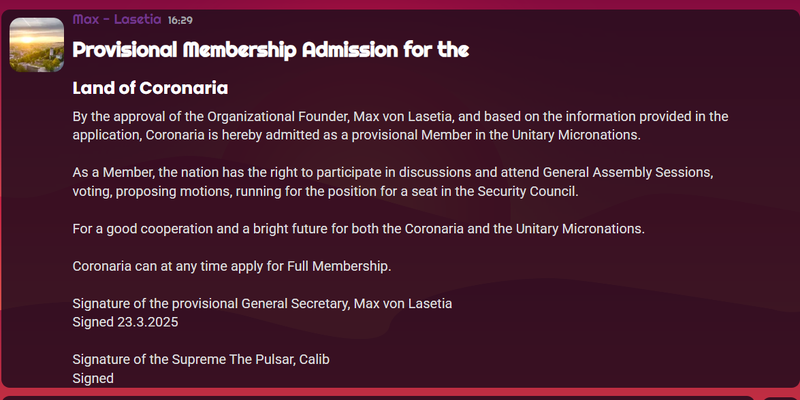Screen dimensions: 800x400
Task: Click the line starting 'As a Member'
Action: [x=392, y=172]
